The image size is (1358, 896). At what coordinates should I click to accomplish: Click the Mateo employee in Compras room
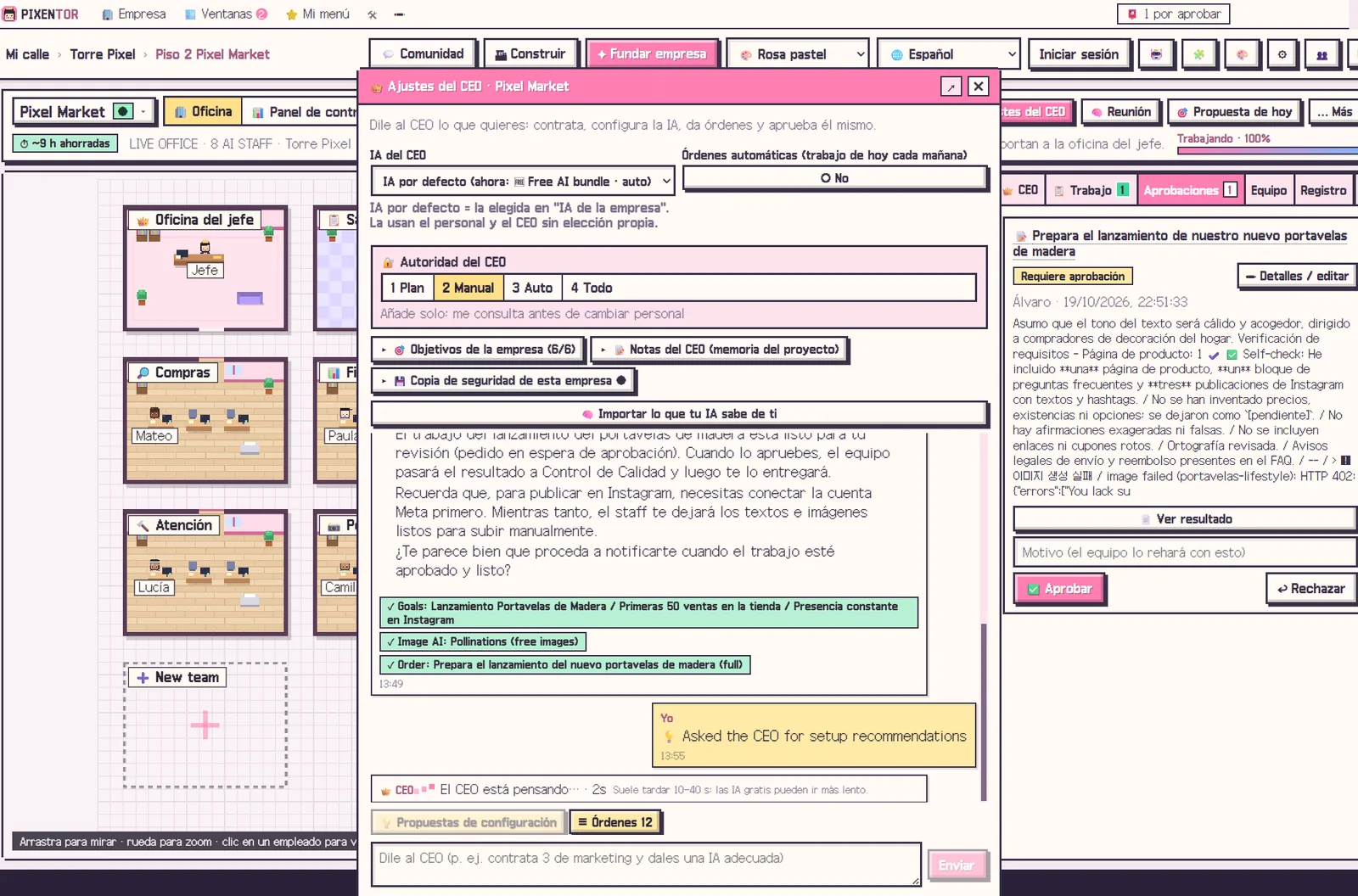tap(155, 414)
